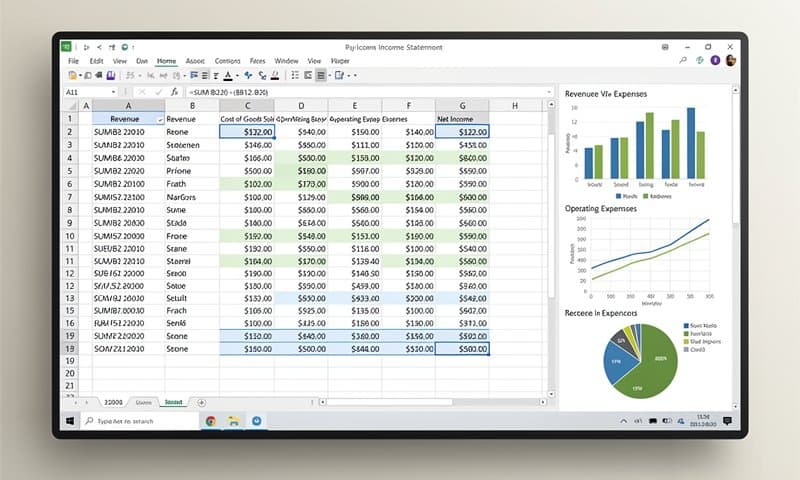Click the confirm checkmark icon in formula bar
This screenshot has width=800, height=480.
[158, 92]
